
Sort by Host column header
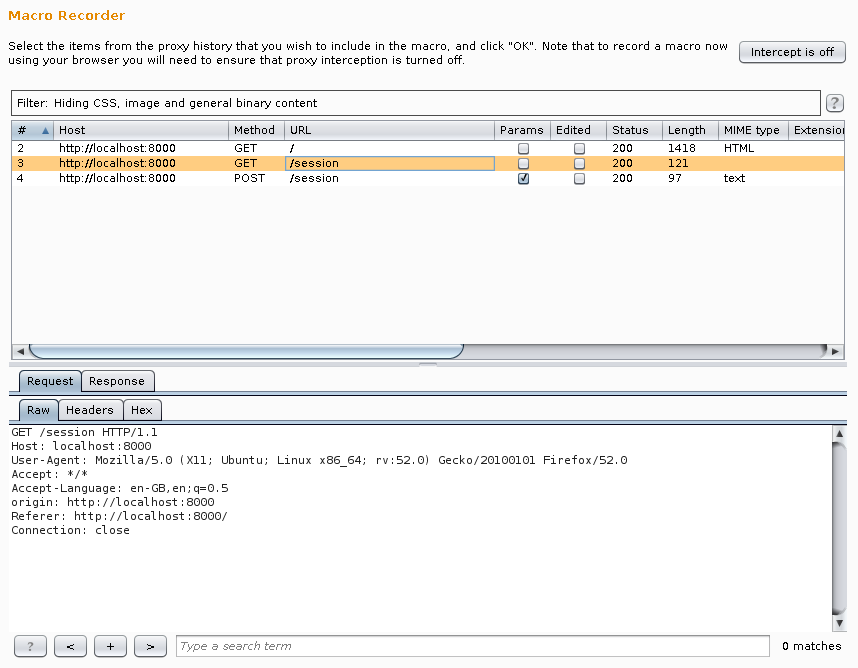click(141, 130)
